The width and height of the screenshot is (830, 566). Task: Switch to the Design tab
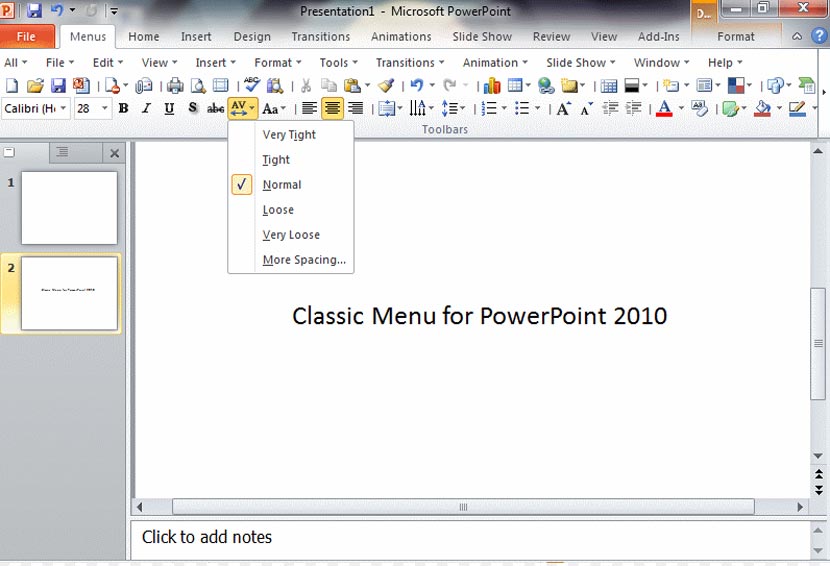pos(252,37)
